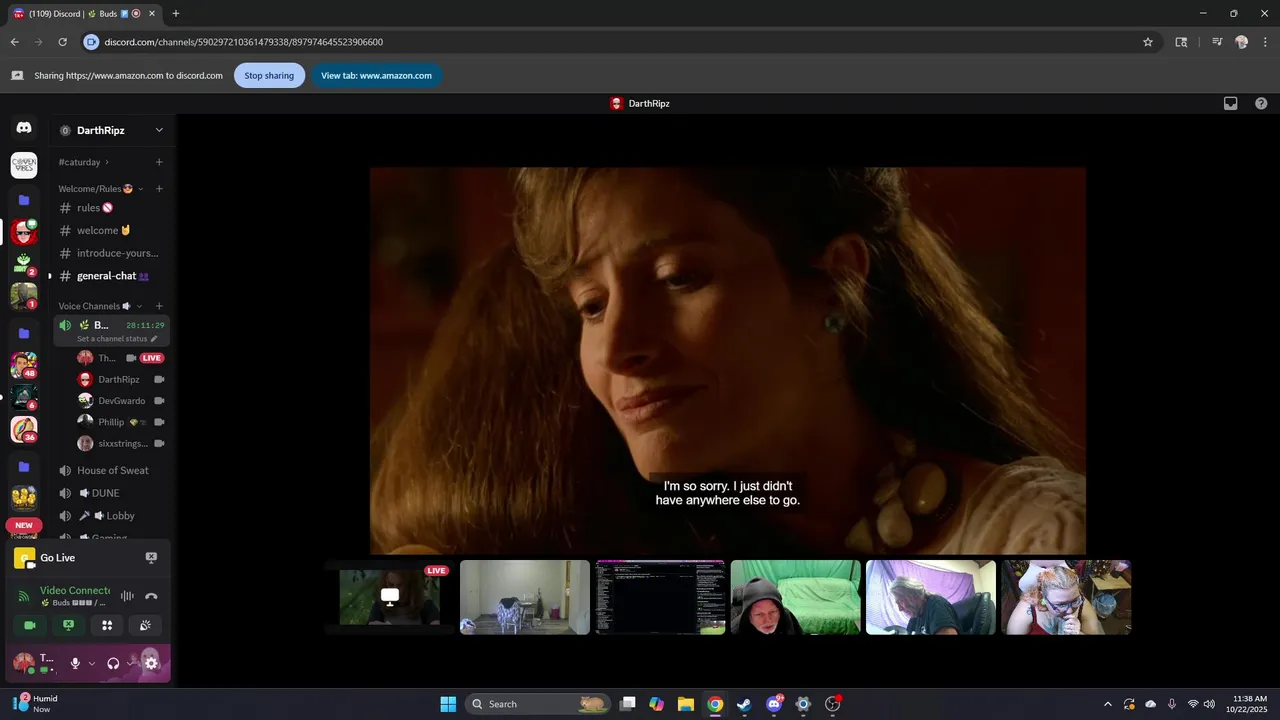Disconnect from the voice call
This screenshot has height=720, width=1280.
tap(151, 596)
